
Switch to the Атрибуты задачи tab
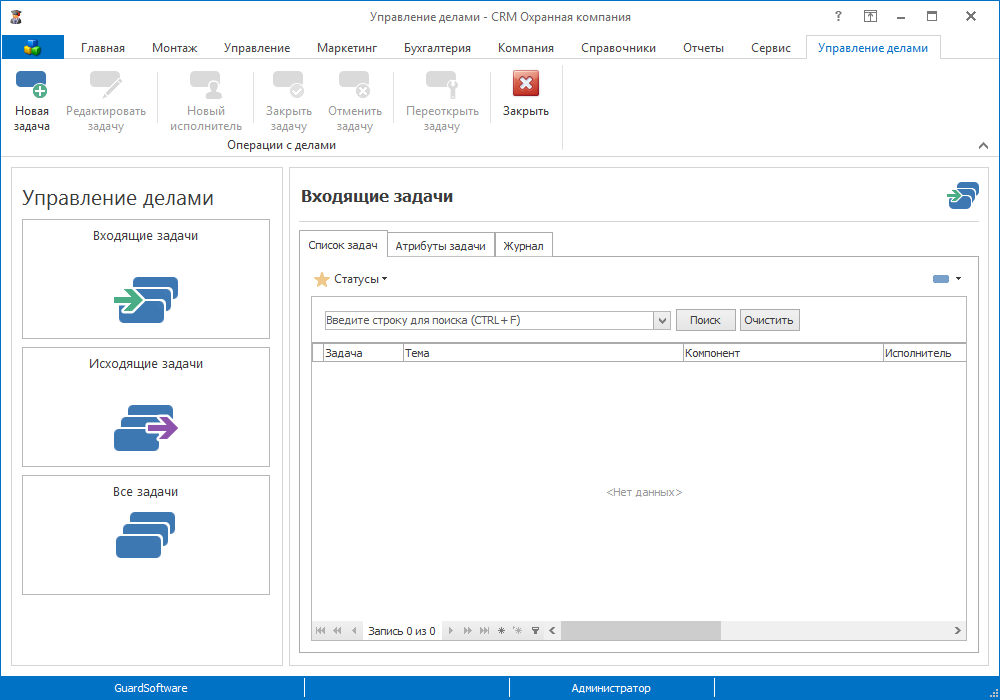click(x=441, y=245)
